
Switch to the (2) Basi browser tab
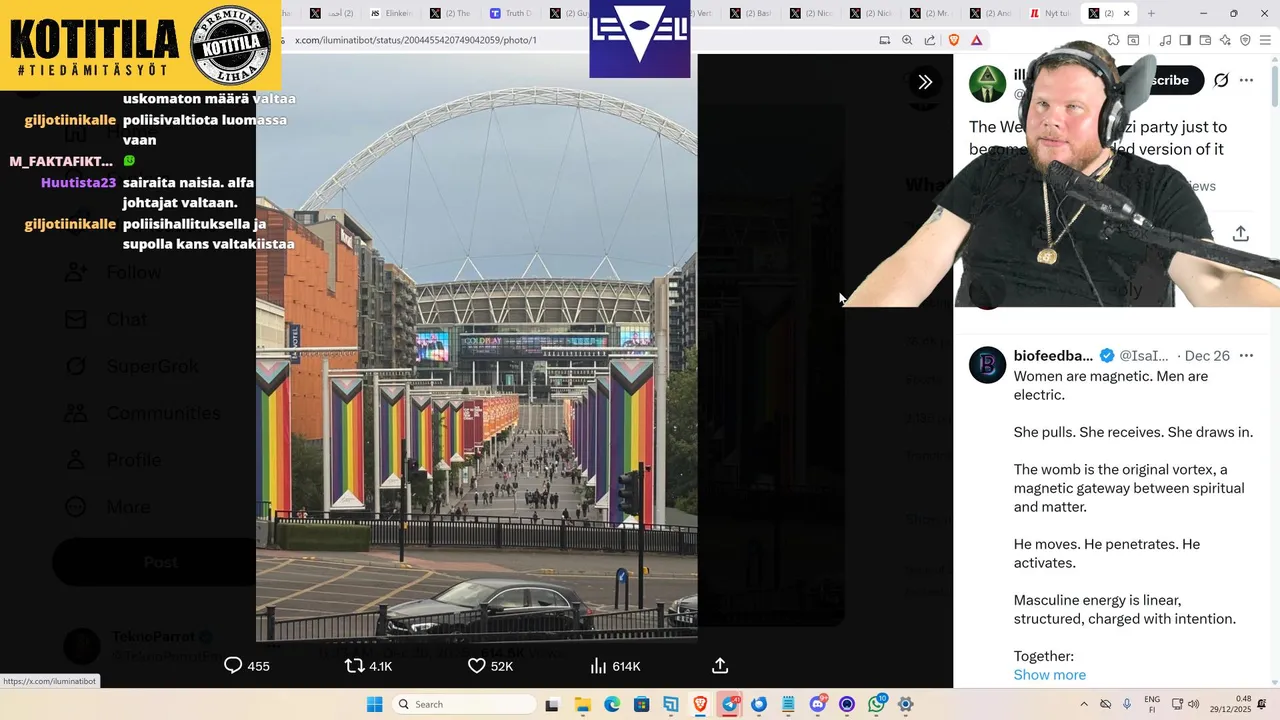pos(751,13)
